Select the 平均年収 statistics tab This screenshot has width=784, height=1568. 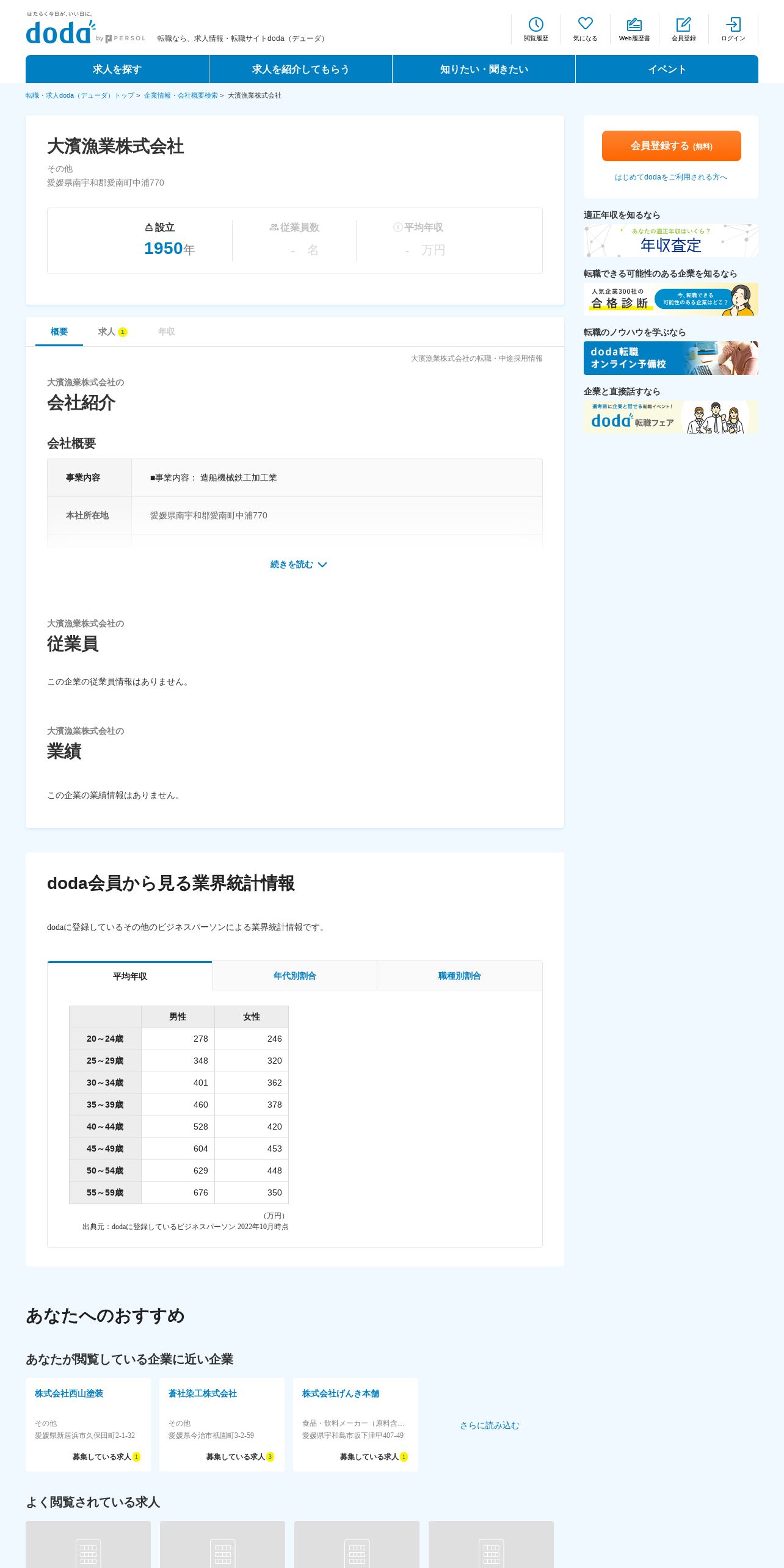click(x=130, y=976)
